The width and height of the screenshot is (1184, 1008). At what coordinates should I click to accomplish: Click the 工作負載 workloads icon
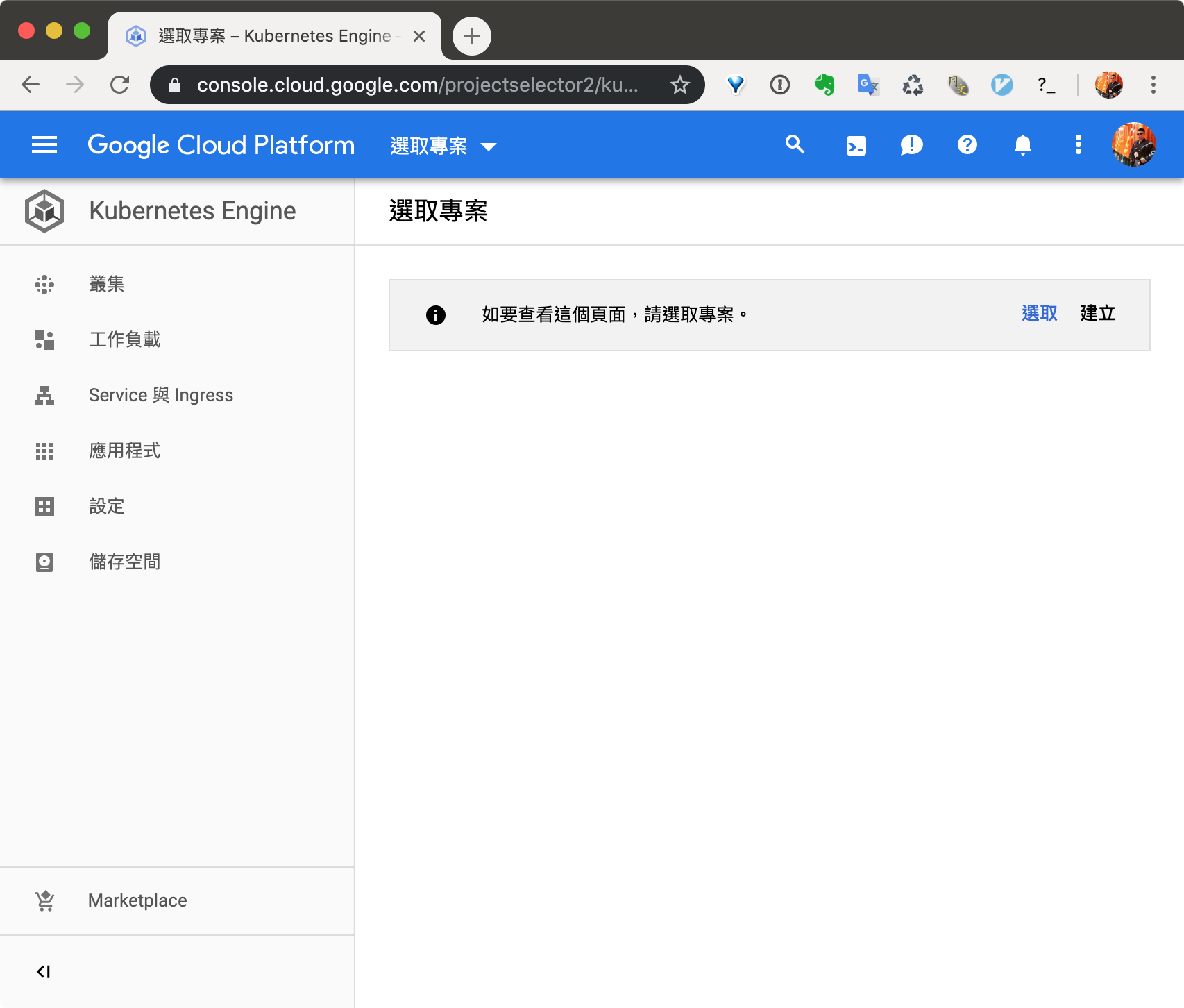coord(44,340)
